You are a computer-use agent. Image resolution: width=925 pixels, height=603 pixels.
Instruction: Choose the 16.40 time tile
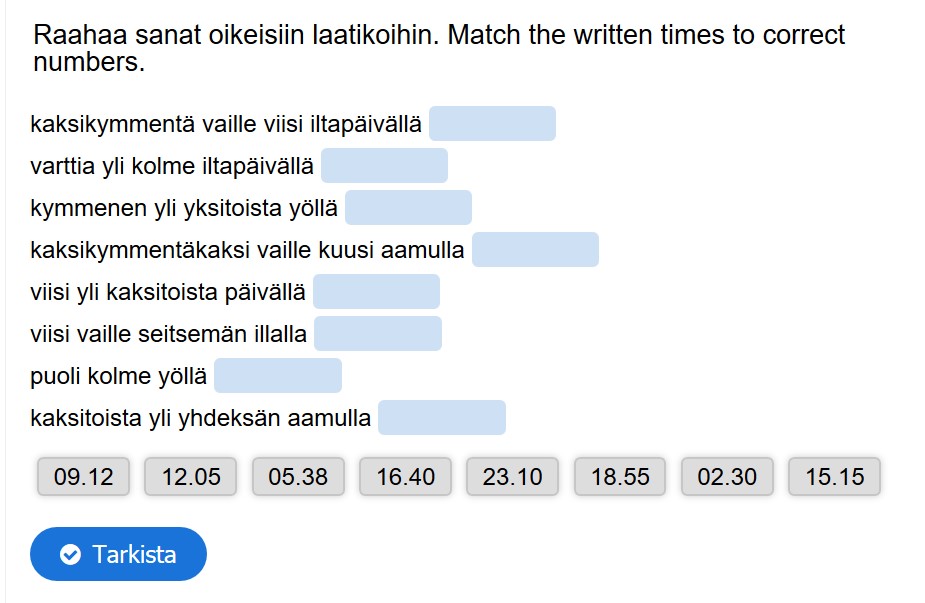[x=406, y=477]
